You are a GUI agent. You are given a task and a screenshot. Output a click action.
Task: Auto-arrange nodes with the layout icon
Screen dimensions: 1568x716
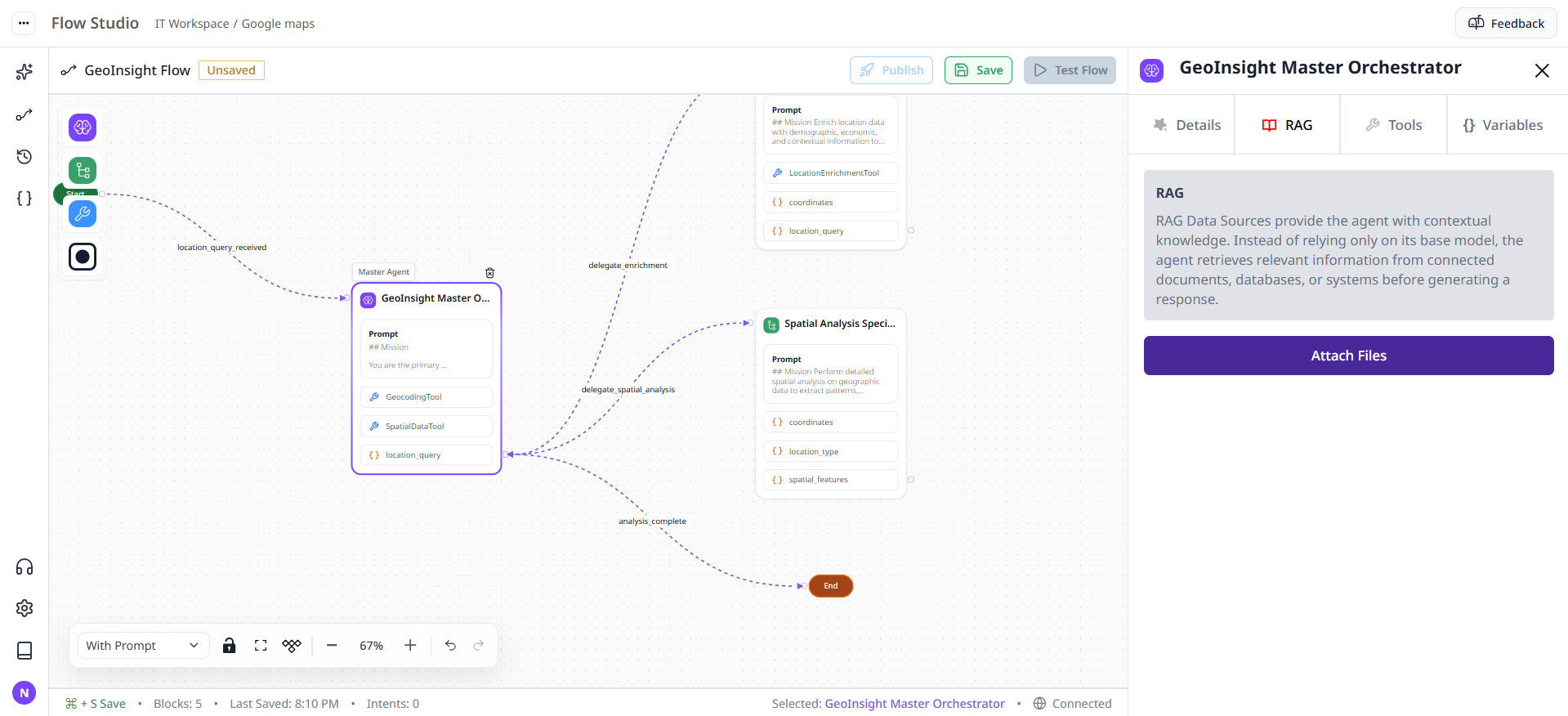click(x=292, y=646)
